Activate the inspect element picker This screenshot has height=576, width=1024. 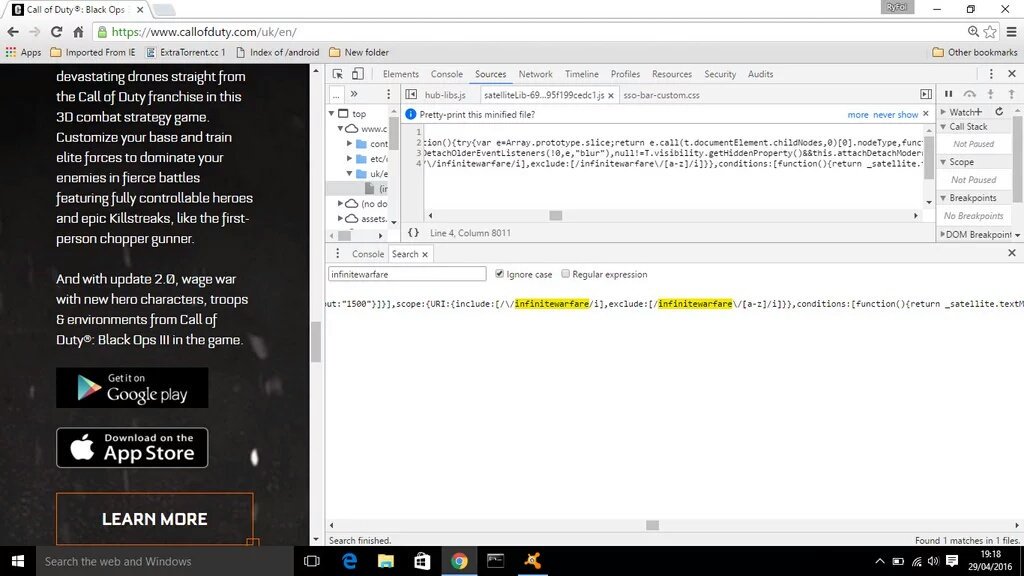[x=338, y=74]
